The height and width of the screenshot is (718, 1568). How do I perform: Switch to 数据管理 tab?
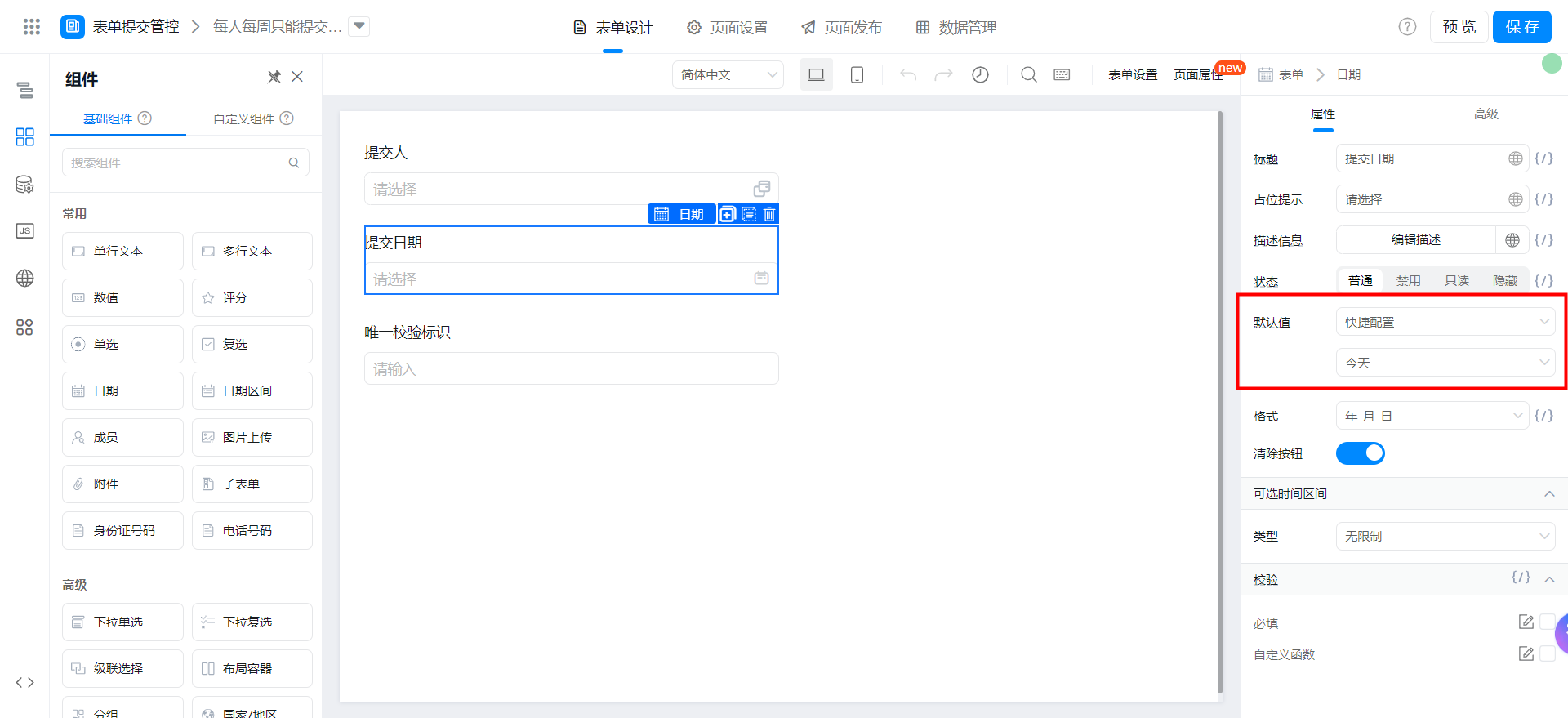[x=955, y=27]
